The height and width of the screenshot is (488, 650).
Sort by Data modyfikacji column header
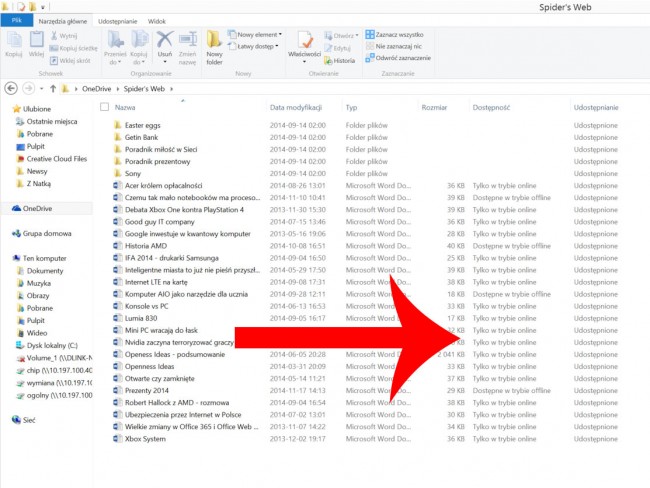pyautogui.click(x=296, y=107)
